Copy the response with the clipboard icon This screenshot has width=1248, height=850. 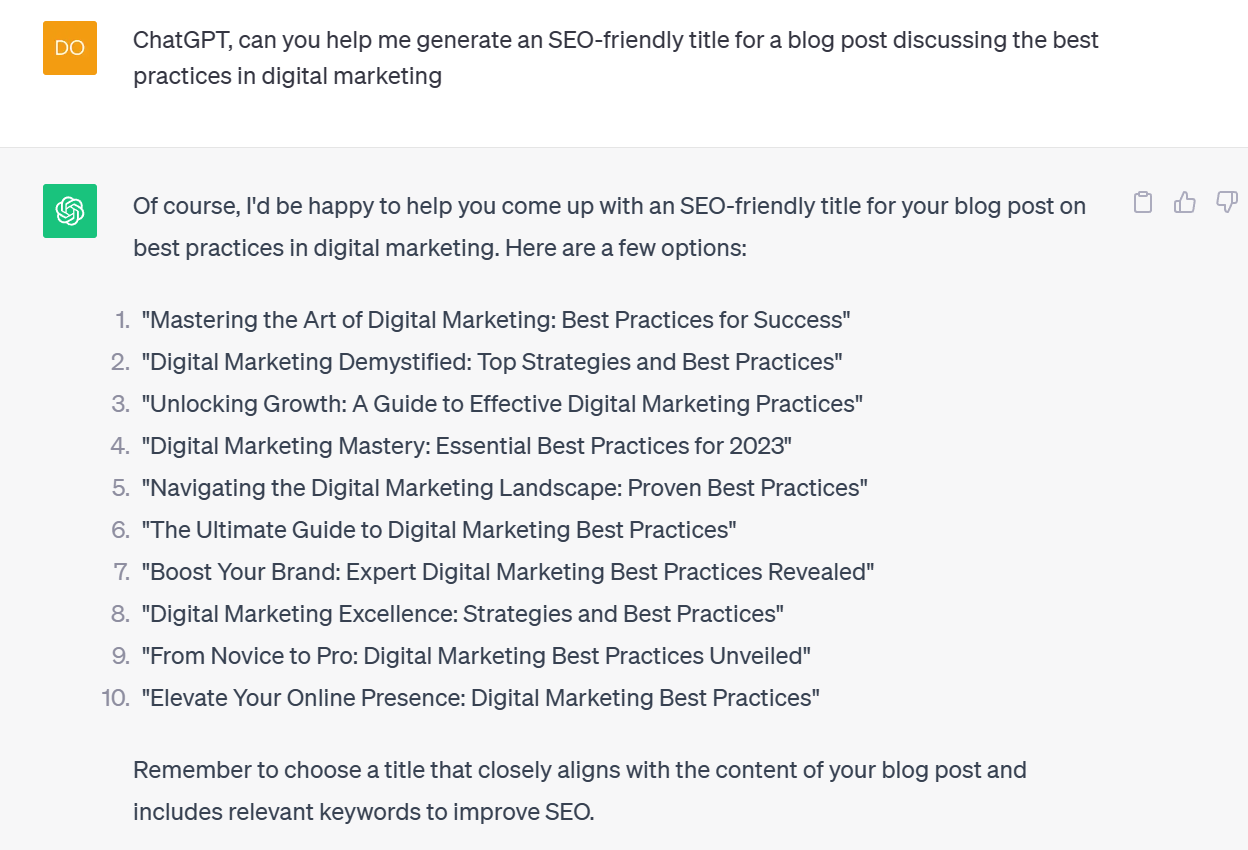click(x=1143, y=203)
